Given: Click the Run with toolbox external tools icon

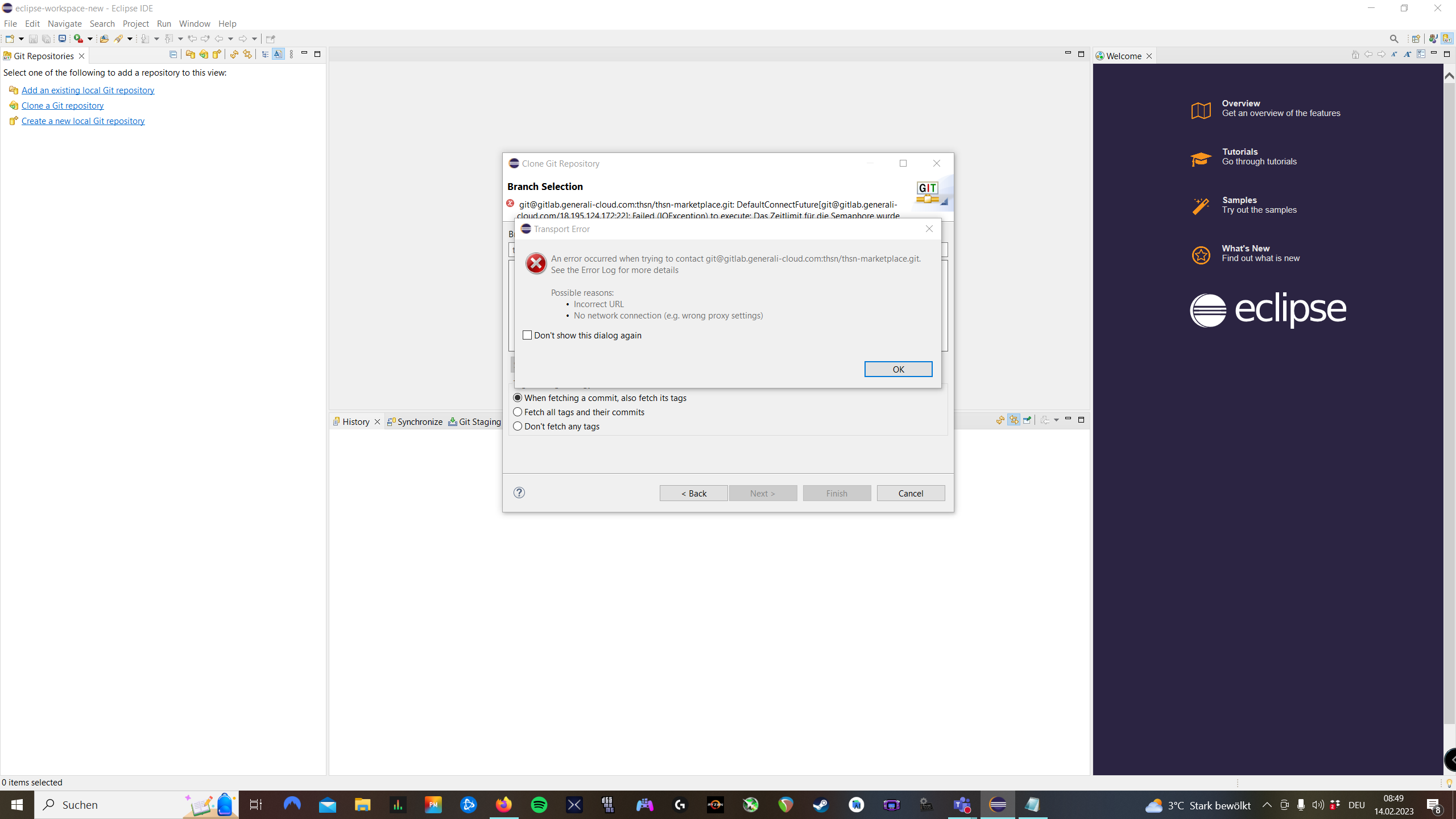Looking at the screenshot, I should point(78,39).
